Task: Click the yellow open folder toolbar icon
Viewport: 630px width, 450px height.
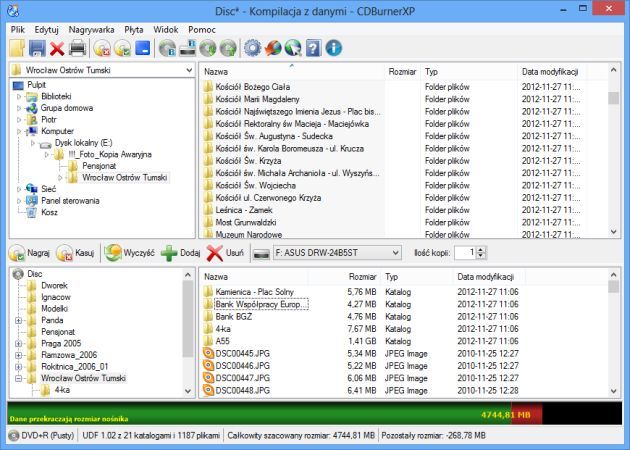Action: [17, 48]
